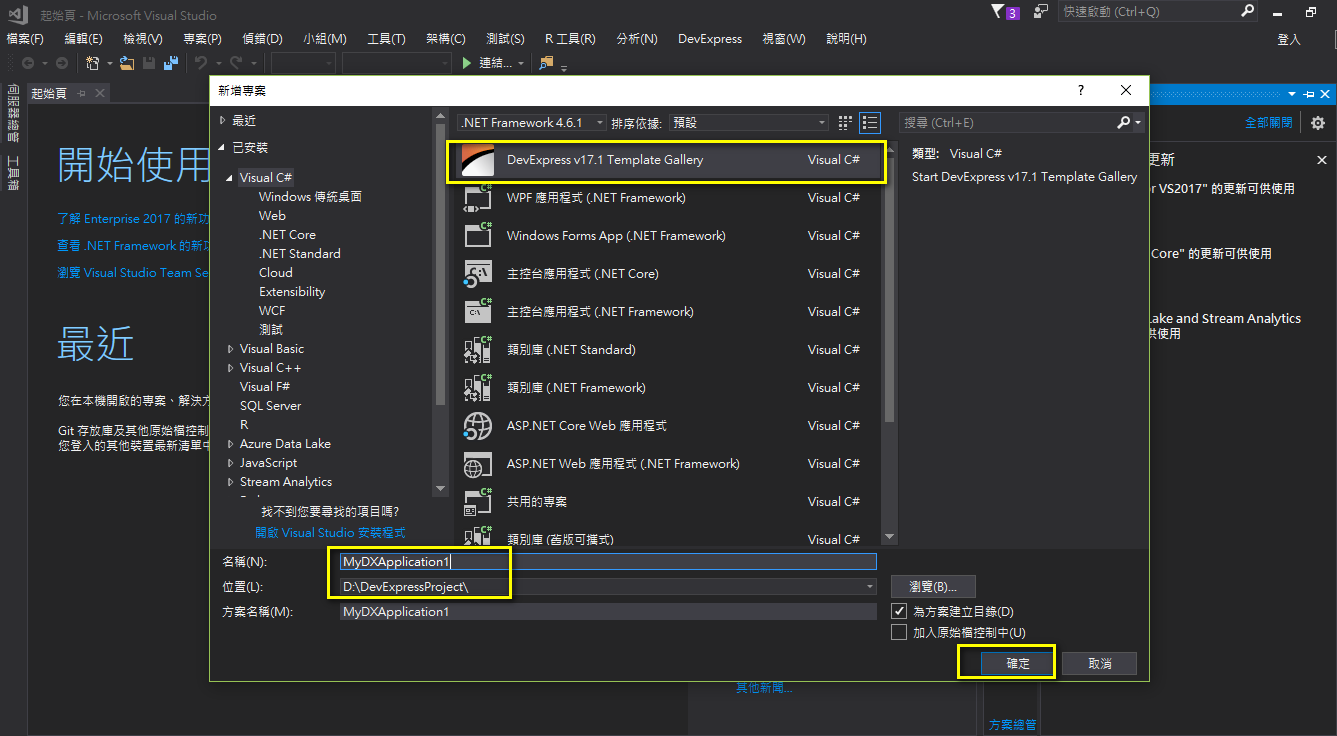Open notifications panel settings gear
Viewport: 1337px width, 736px height.
(1317, 123)
